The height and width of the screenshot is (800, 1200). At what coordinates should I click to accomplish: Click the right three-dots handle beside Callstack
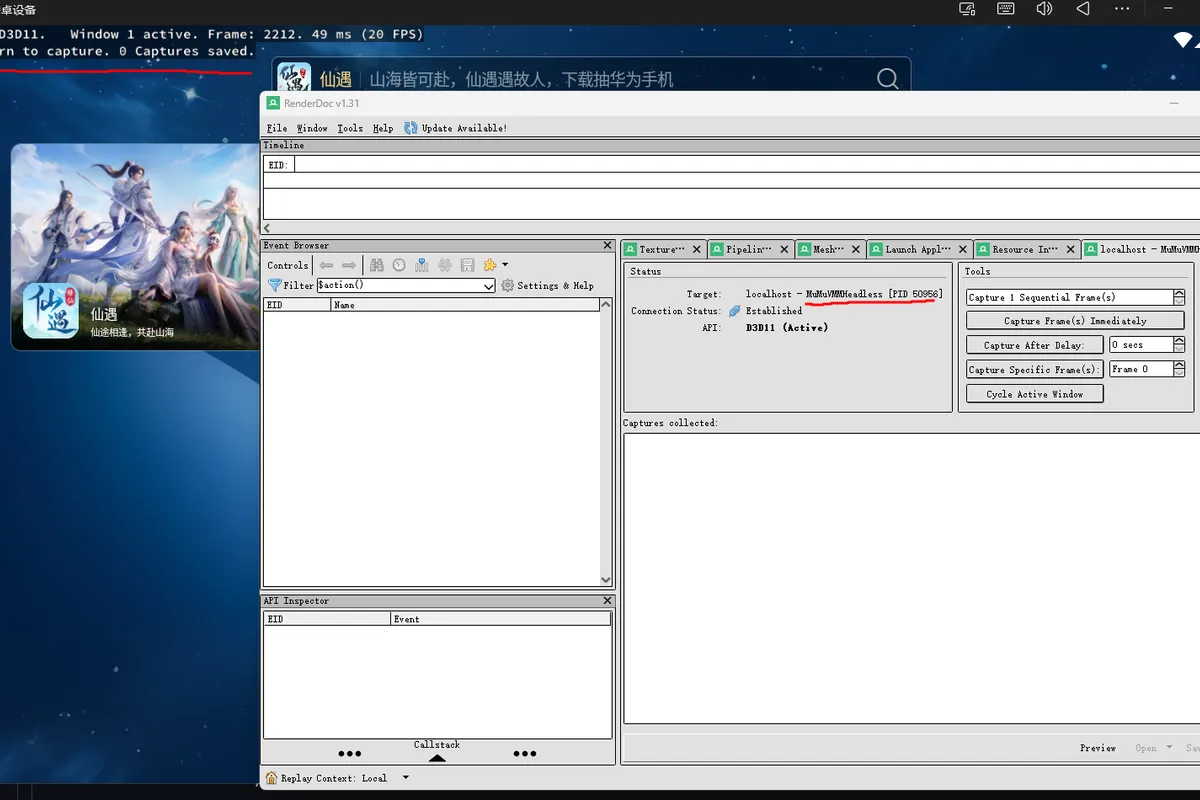pos(524,754)
